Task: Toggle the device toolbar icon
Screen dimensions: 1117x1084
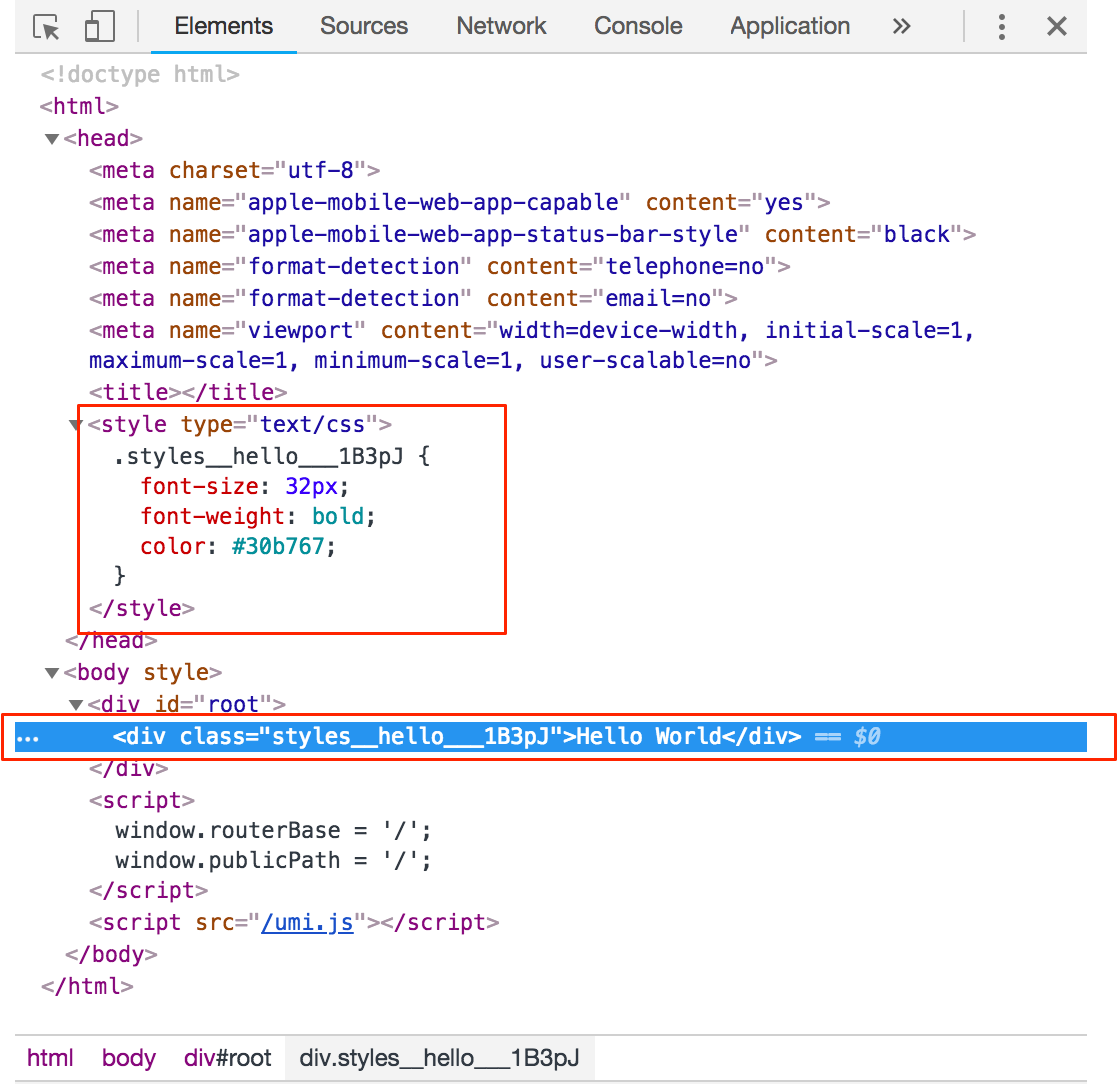Action: click(100, 27)
